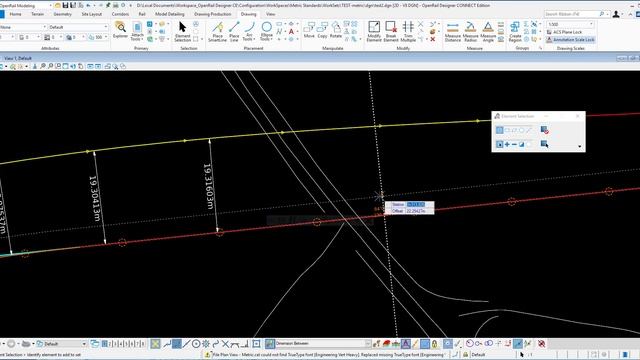Viewport: 640px width, 360px height.
Task: Open the View ribbon tab
Action: 270,14
